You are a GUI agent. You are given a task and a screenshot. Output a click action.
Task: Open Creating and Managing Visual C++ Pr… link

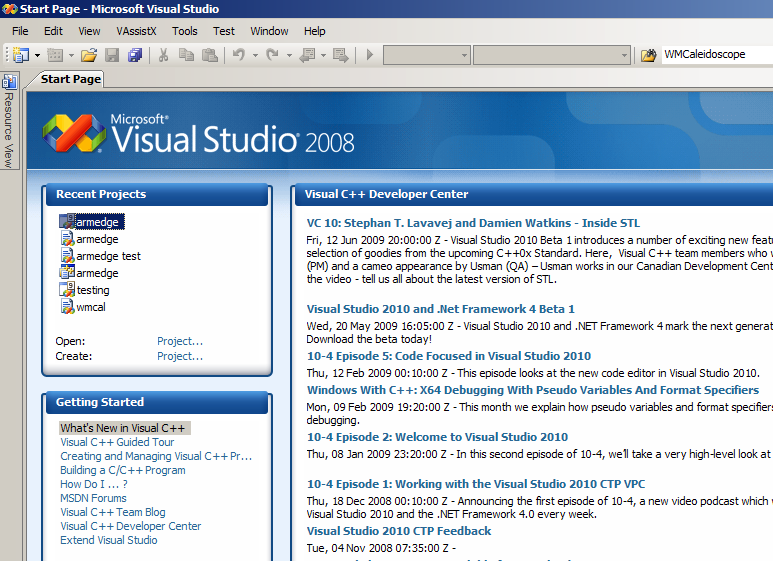[156, 456]
